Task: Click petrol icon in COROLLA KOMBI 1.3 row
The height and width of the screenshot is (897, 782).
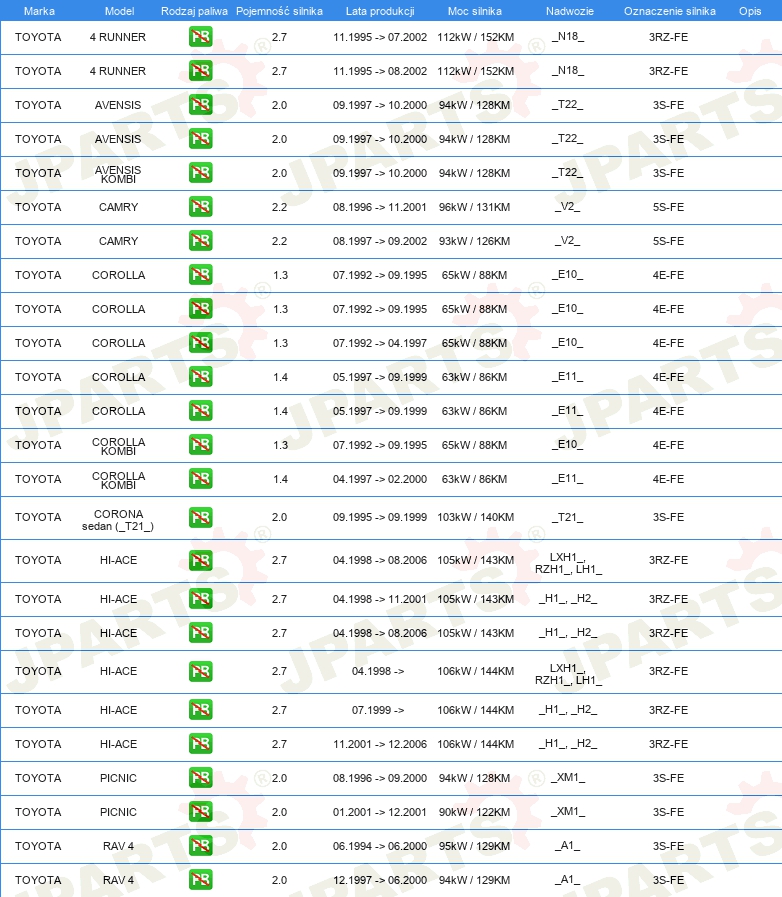Action: (200, 445)
